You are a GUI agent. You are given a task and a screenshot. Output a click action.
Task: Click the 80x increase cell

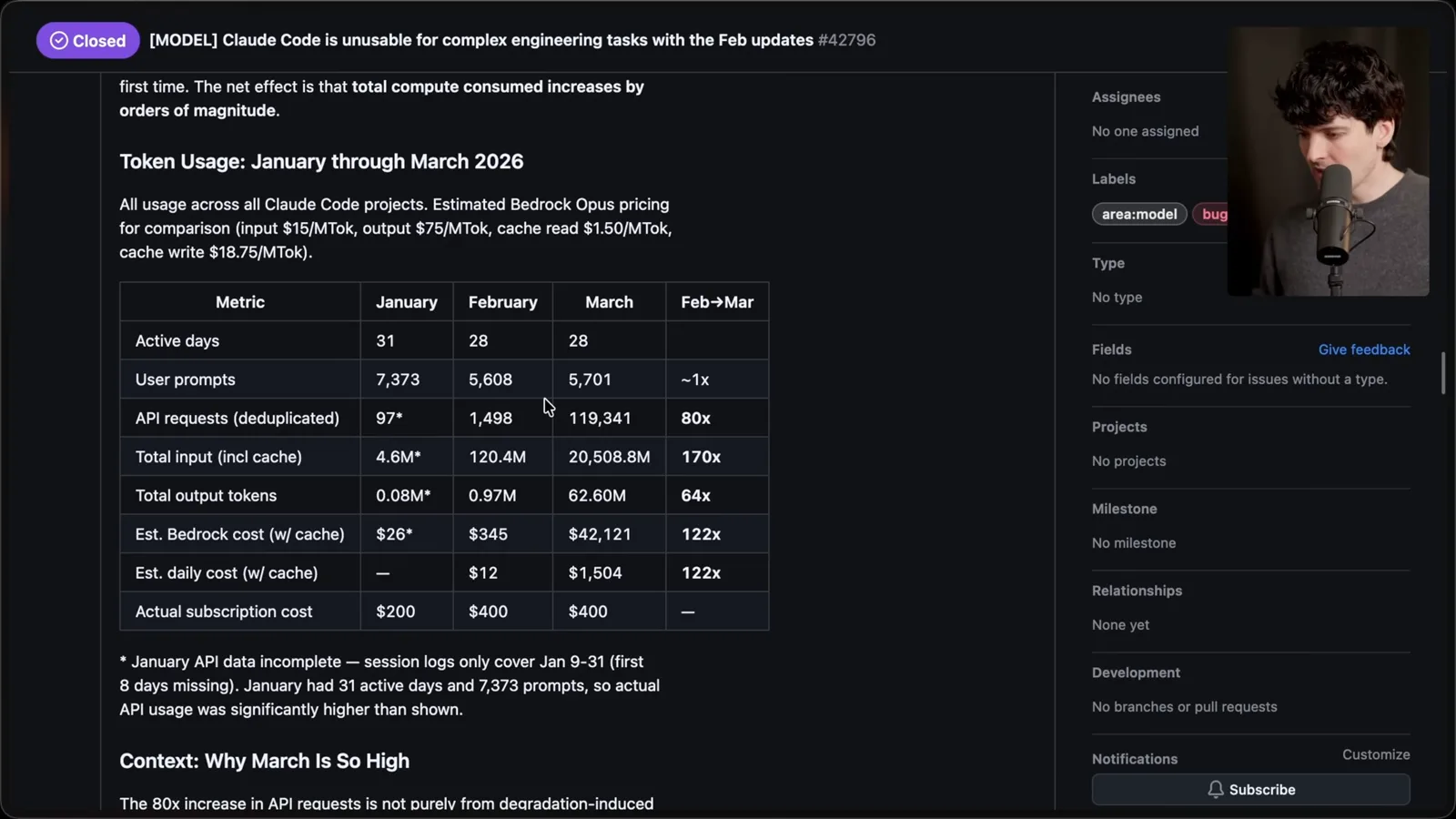(717, 419)
